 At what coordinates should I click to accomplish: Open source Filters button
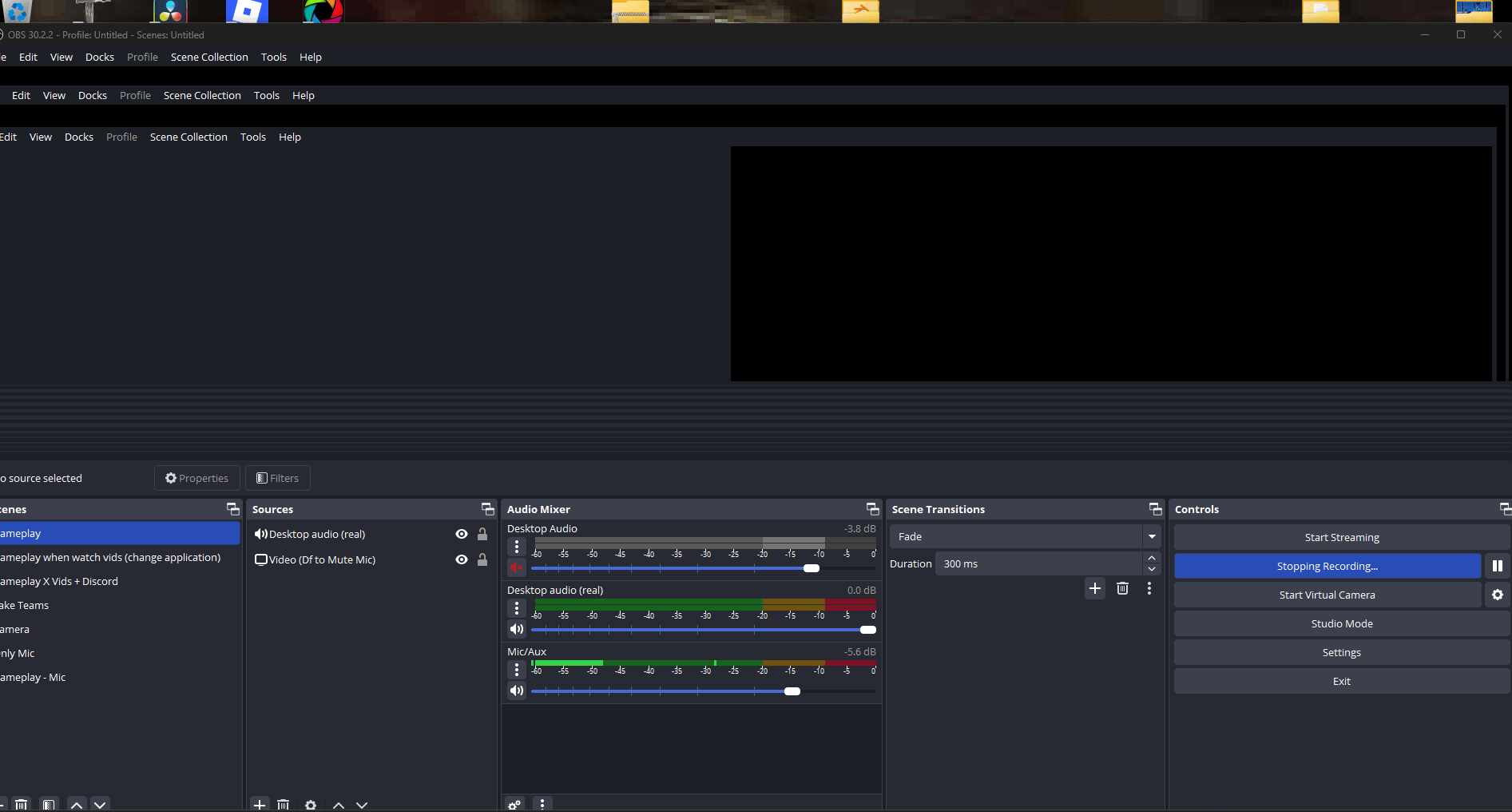278,478
